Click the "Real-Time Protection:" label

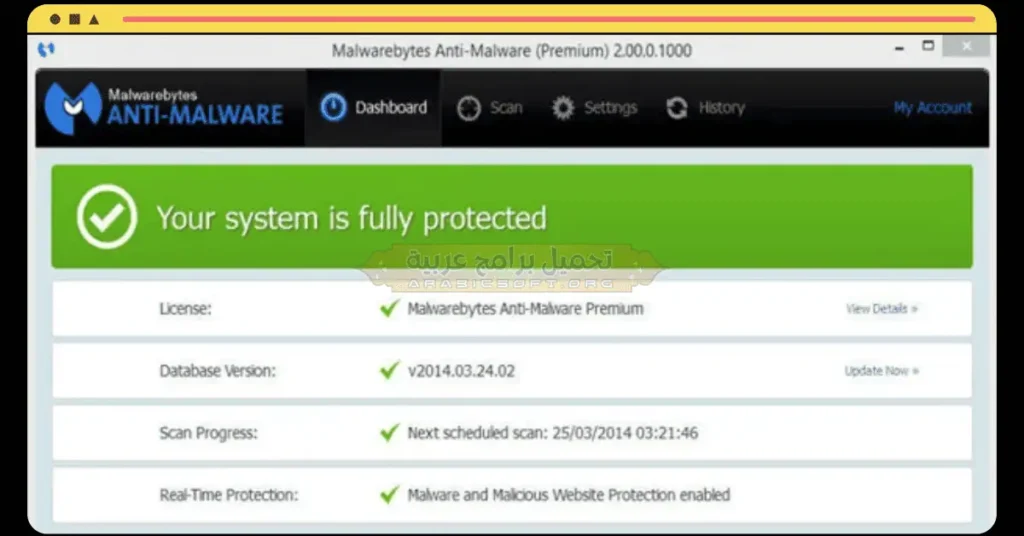[229, 495]
